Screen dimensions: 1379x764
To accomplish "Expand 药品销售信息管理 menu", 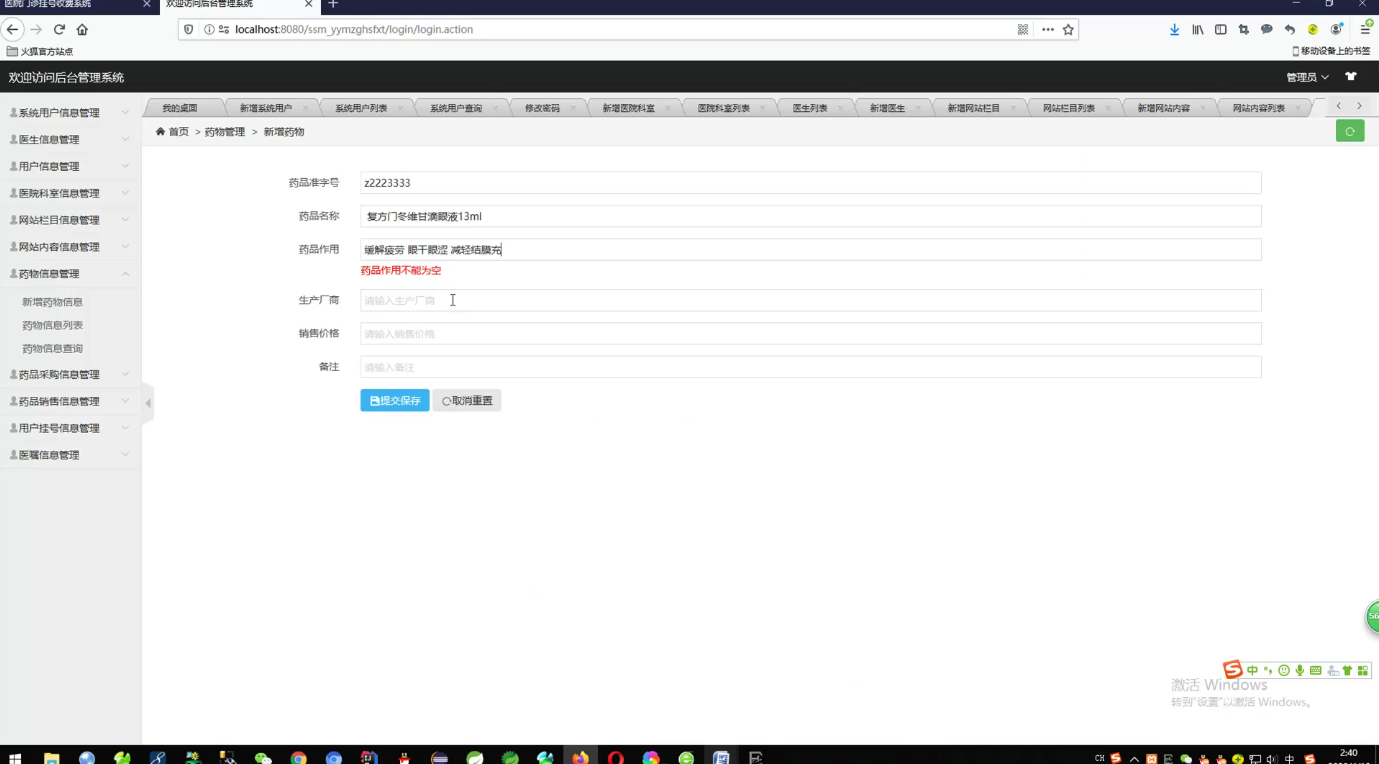I will [x=70, y=401].
